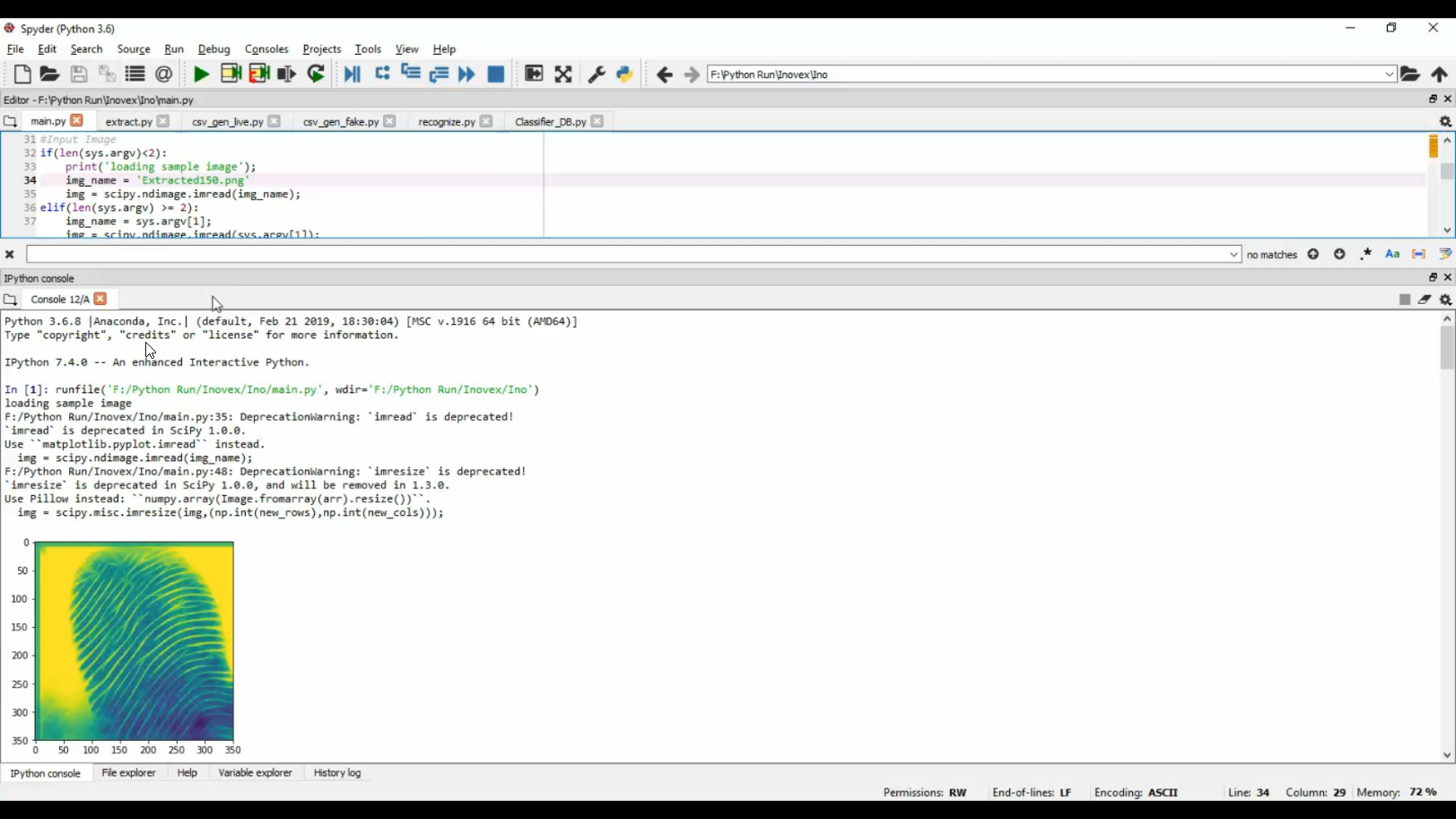Image resolution: width=1456 pixels, height=819 pixels.
Task: Open the PYTHONPATH manager
Action: click(623, 74)
